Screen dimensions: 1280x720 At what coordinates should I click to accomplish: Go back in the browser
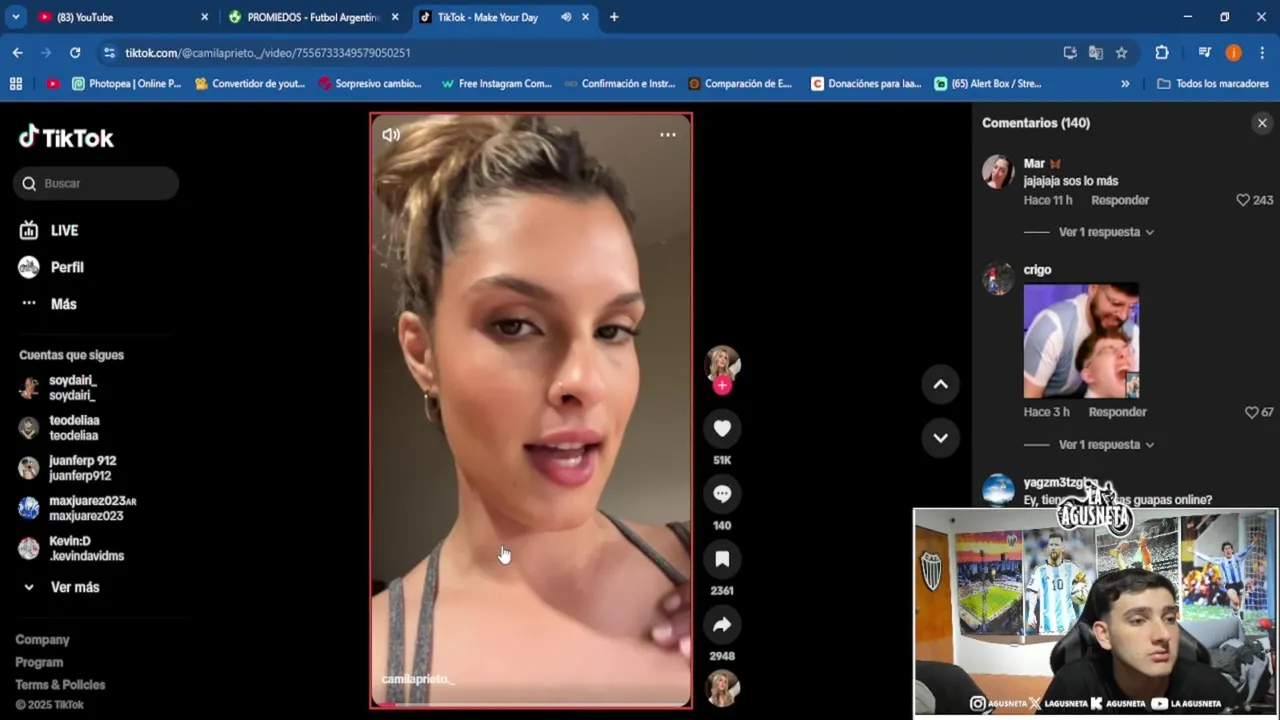18,52
